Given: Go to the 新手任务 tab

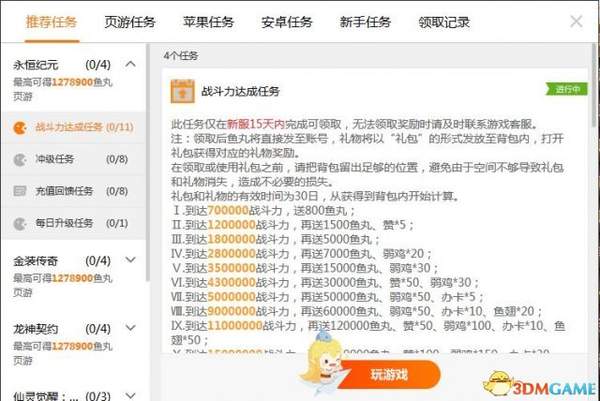Looking at the screenshot, I should [365, 22].
